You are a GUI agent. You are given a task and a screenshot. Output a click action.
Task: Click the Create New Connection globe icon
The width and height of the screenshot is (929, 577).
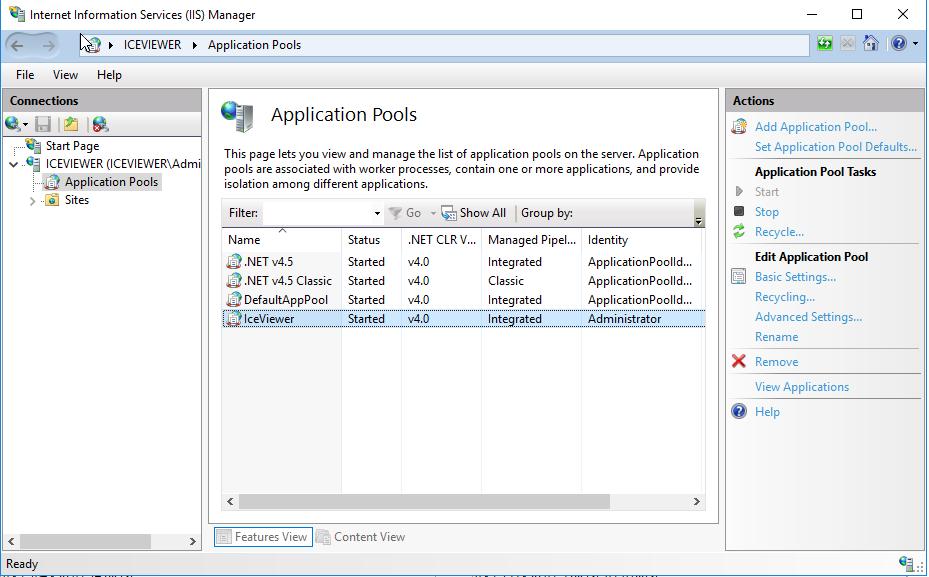coord(12,124)
